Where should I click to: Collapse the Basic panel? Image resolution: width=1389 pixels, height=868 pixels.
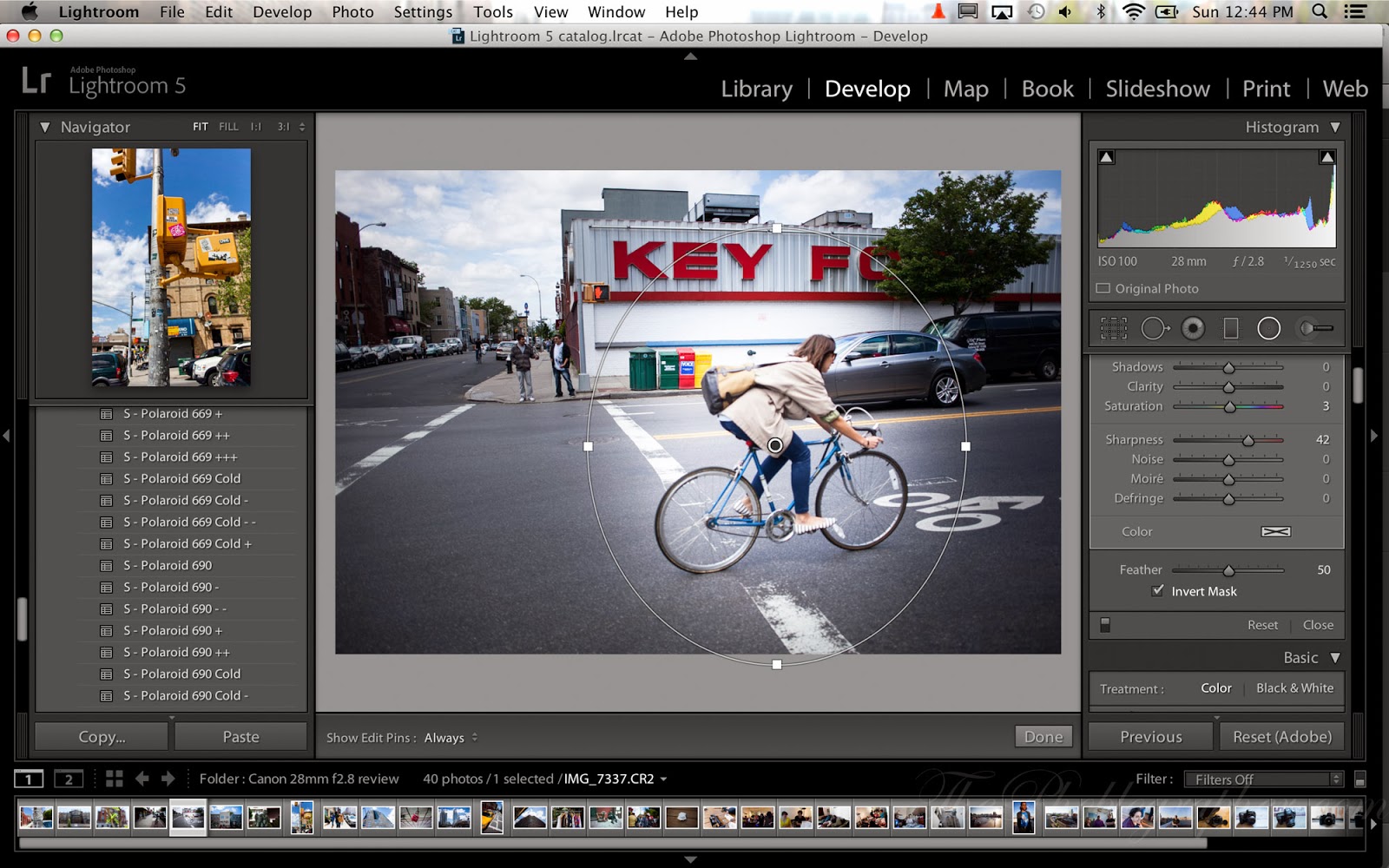(1334, 657)
